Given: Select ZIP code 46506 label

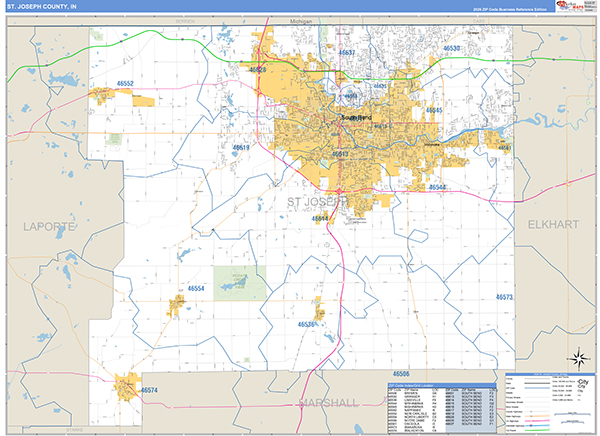Looking at the screenshot, I should pyautogui.click(x=402, y=373).
